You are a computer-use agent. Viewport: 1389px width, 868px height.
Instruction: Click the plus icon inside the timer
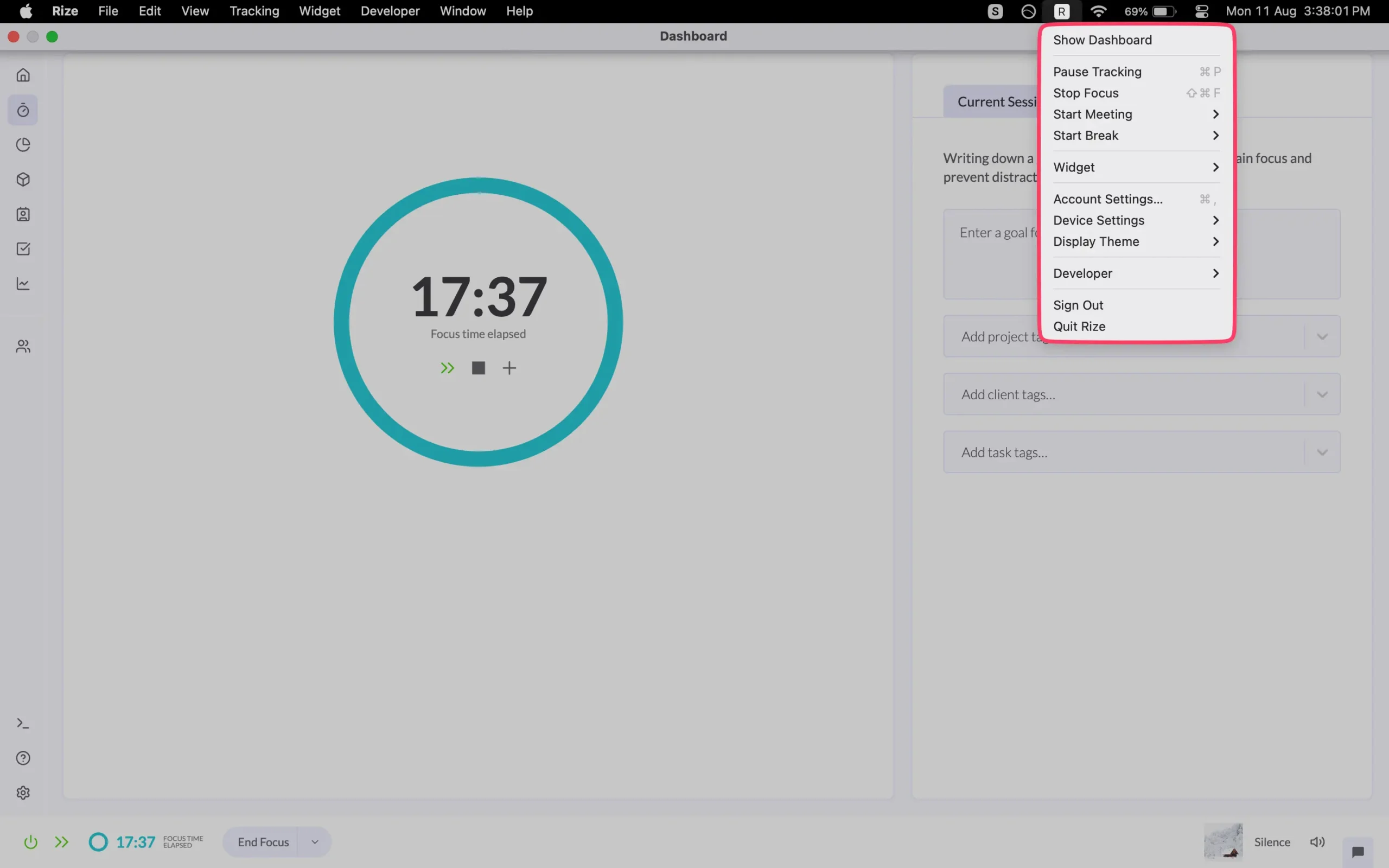509,368
